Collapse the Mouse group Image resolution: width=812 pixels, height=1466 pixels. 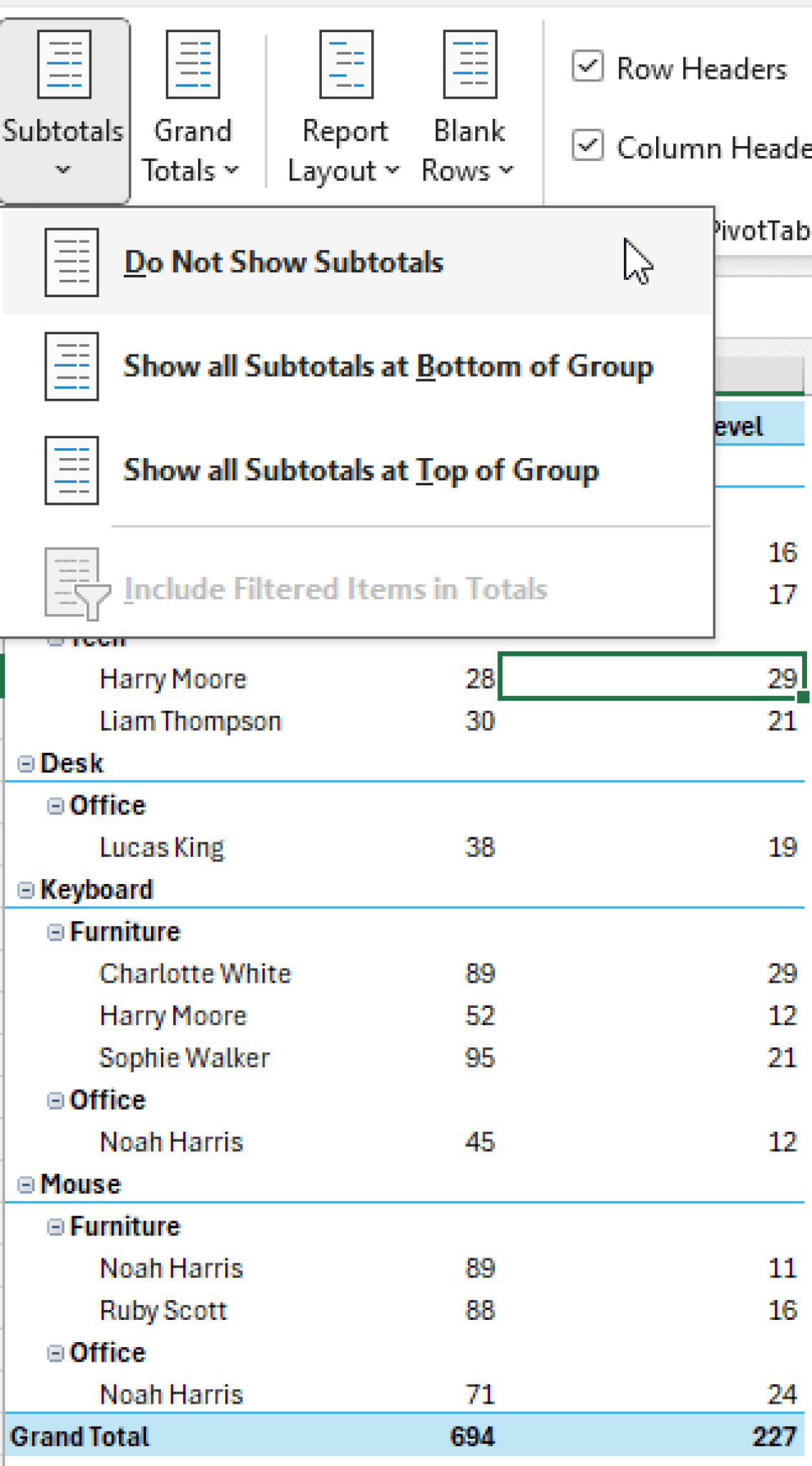pyautogui.click(x=26, y=1184)
